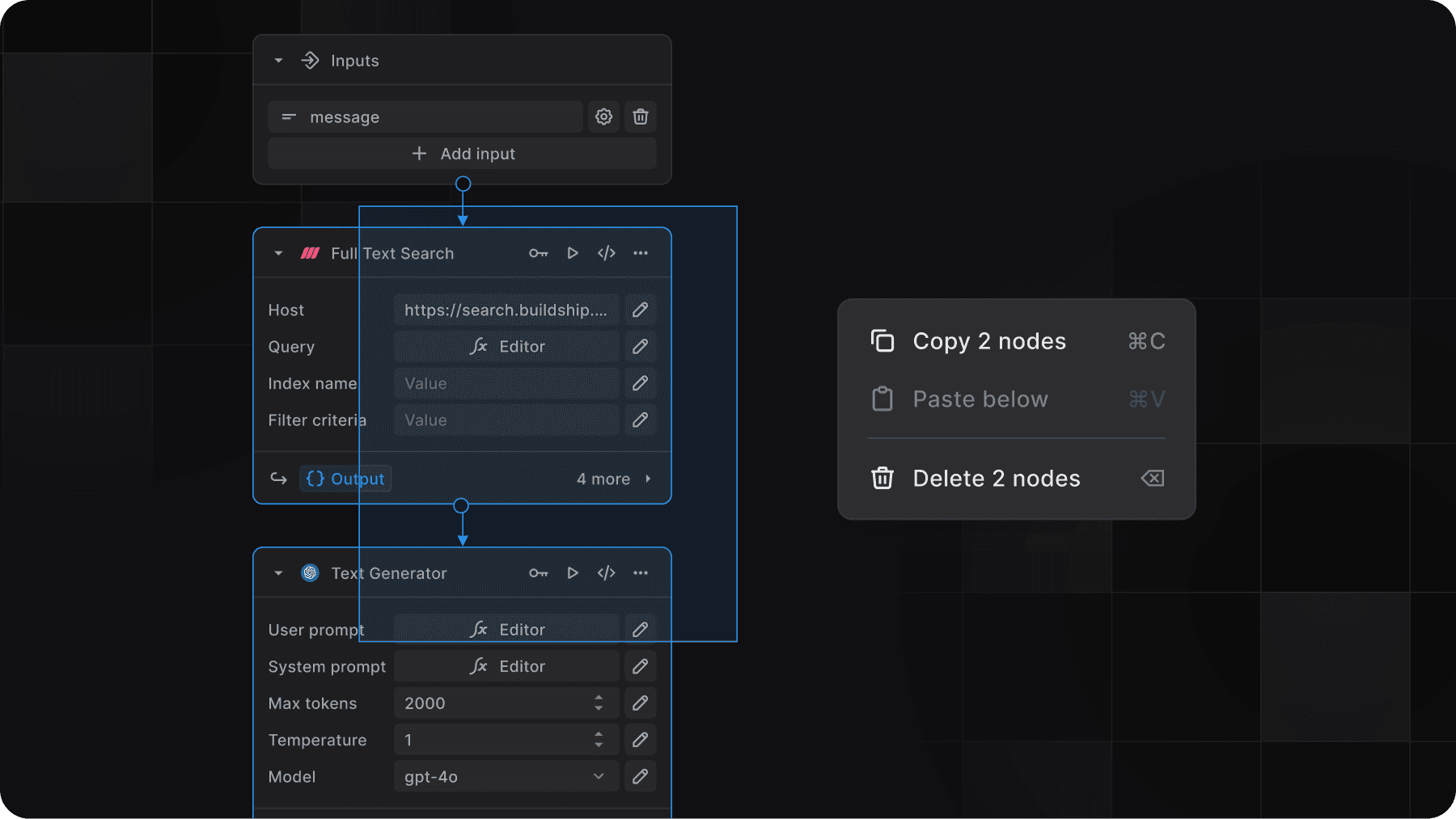Expand 4 more outputs
The height and width of the screenshot is (819, 1456).
point(615,479)
